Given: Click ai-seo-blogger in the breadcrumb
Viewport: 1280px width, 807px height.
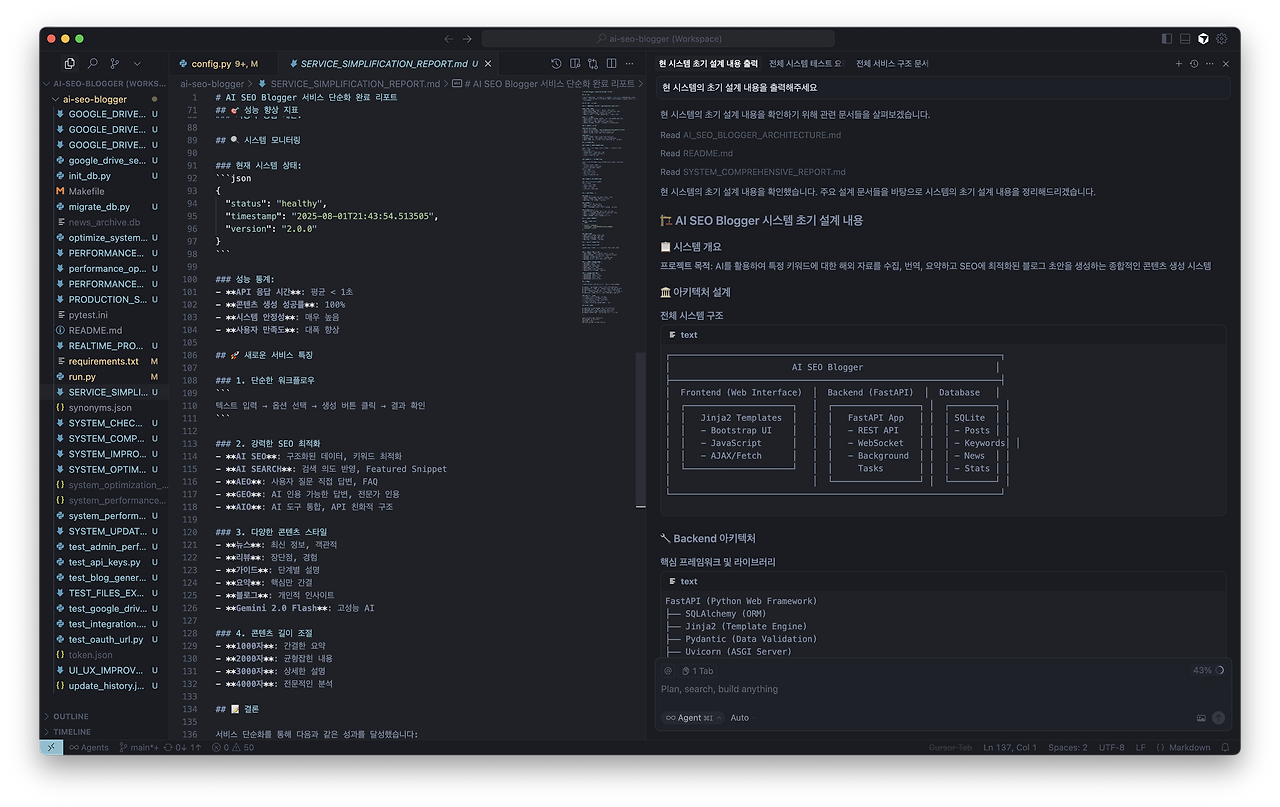Looking at the screenshot, I should [x=212, y=84].
